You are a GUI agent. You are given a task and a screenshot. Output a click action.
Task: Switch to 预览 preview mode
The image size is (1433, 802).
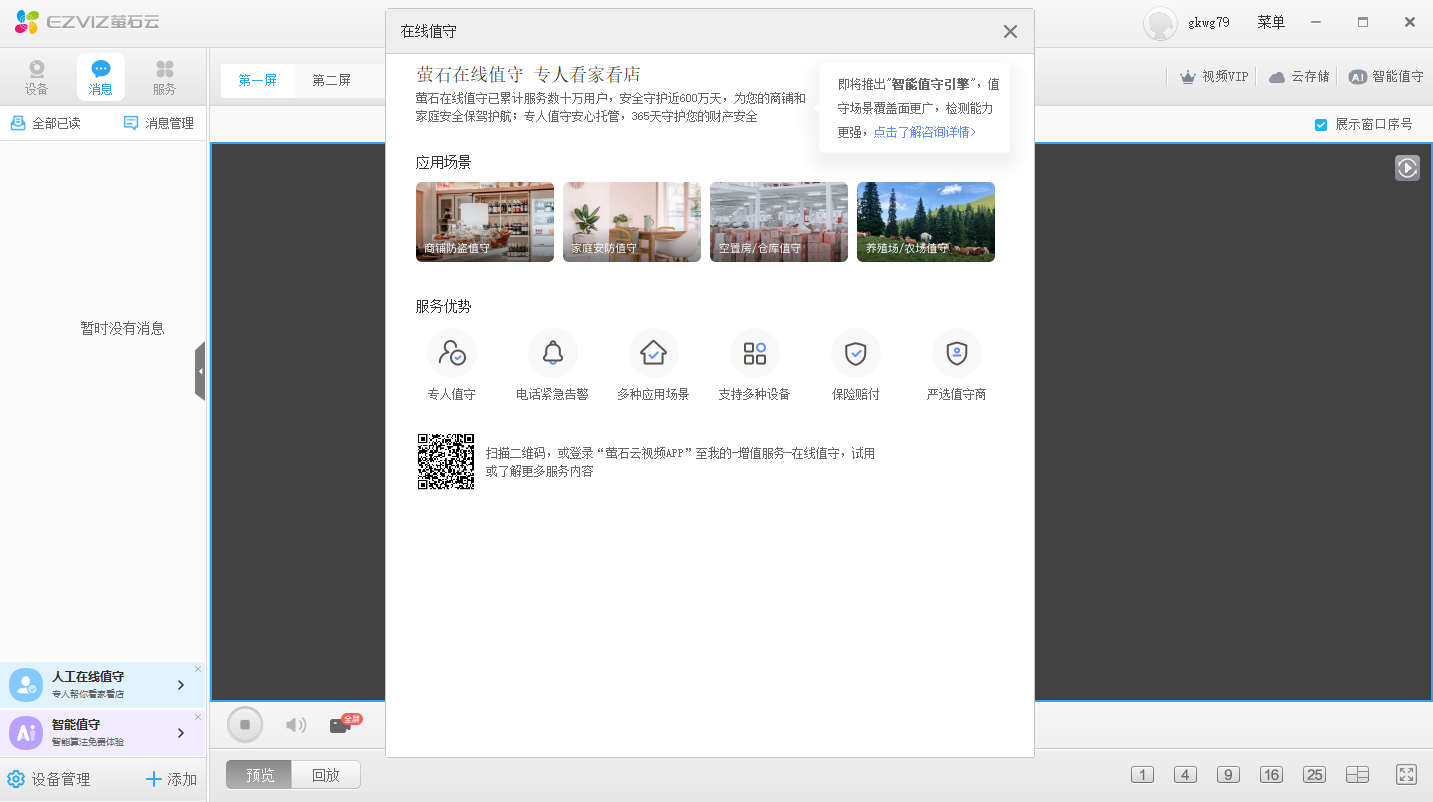tap(259, 775)
